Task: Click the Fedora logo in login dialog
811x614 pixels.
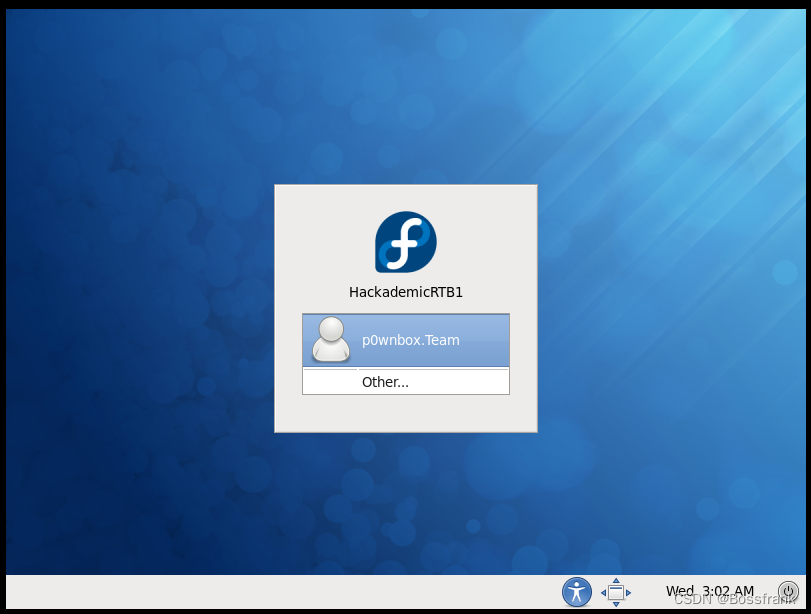Action: (x=406, y=242)
